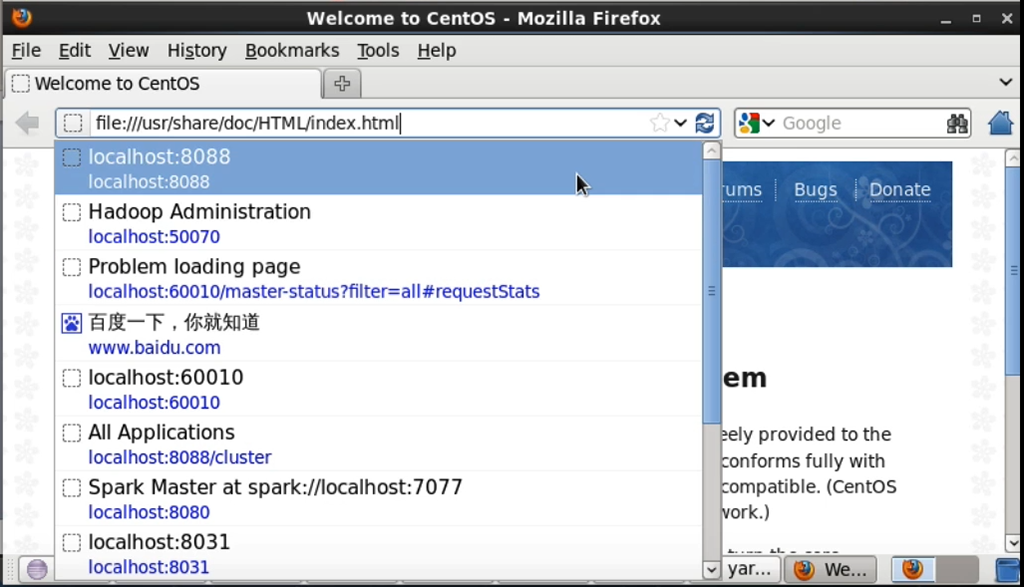Viewport: 1024px width, 587px height.
Task: Open the Google search engine selector dropdown
Action: coord(757,123)
